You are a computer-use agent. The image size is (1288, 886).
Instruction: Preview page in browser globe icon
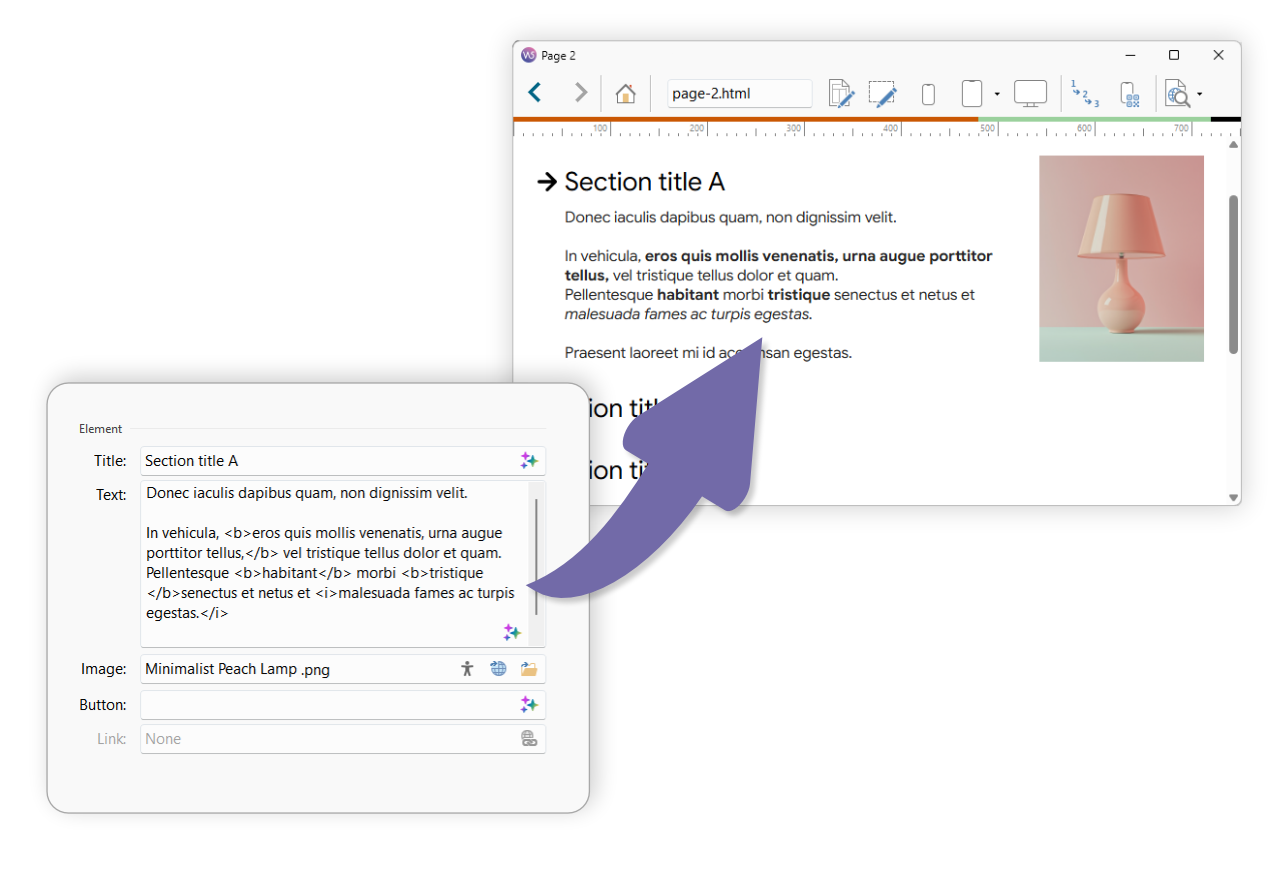pyautogui.click(x=1177, y=94)
